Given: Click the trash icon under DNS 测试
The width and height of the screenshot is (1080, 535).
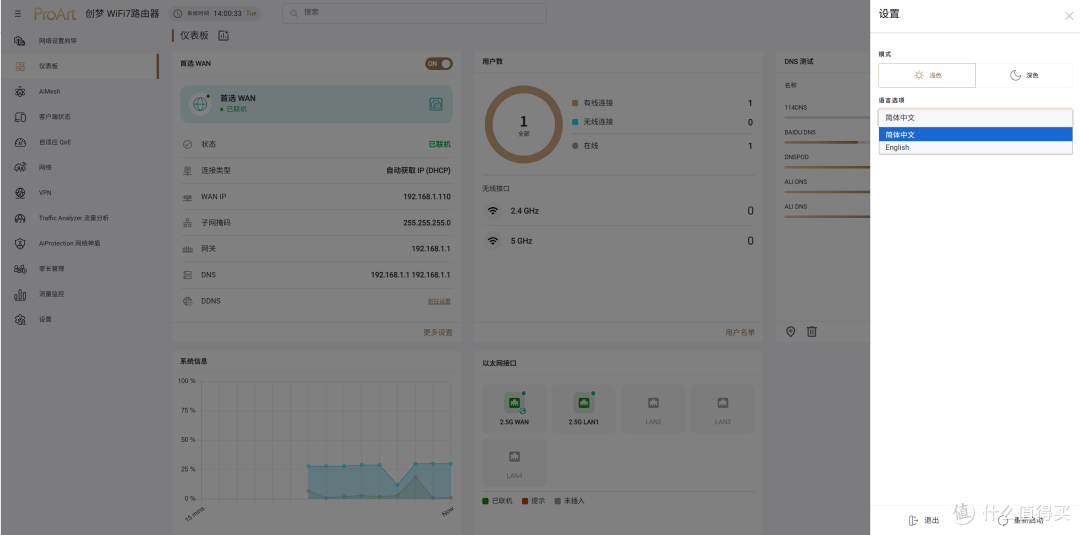Looking at the screenshot, I should pyautogui.click(x=812, y=332).
